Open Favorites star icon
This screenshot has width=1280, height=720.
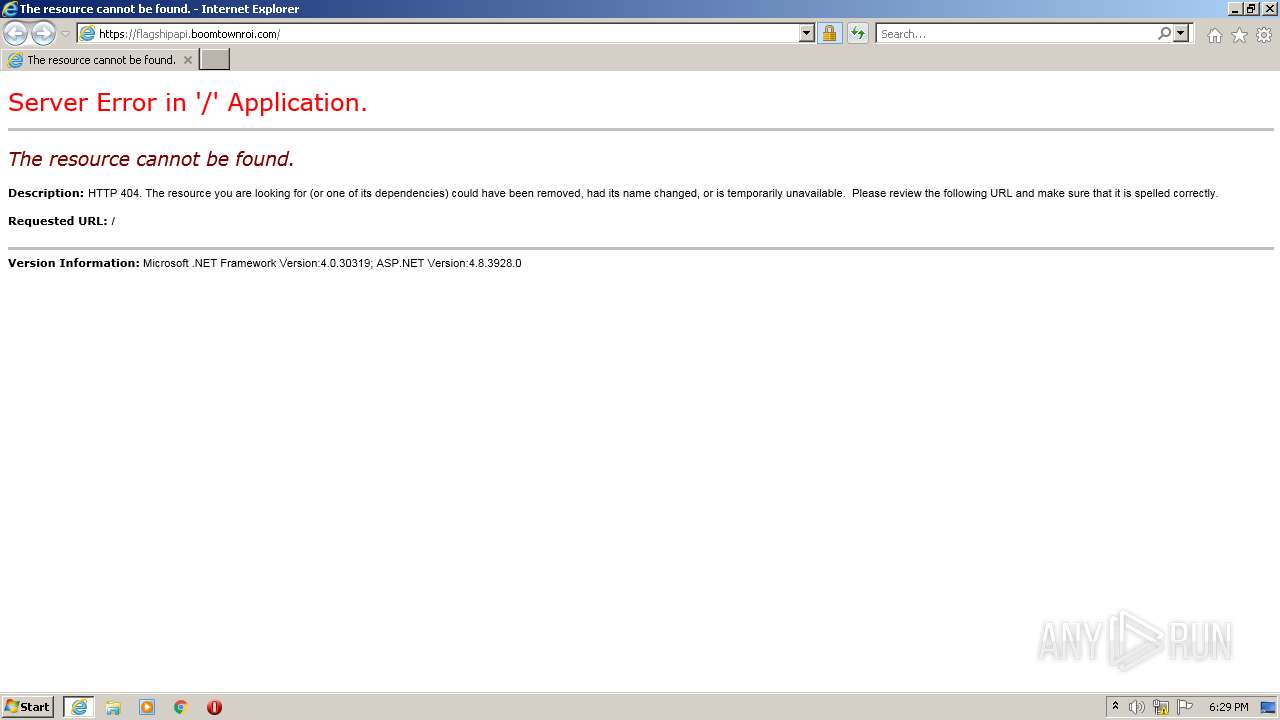(x=1239, y=35)
